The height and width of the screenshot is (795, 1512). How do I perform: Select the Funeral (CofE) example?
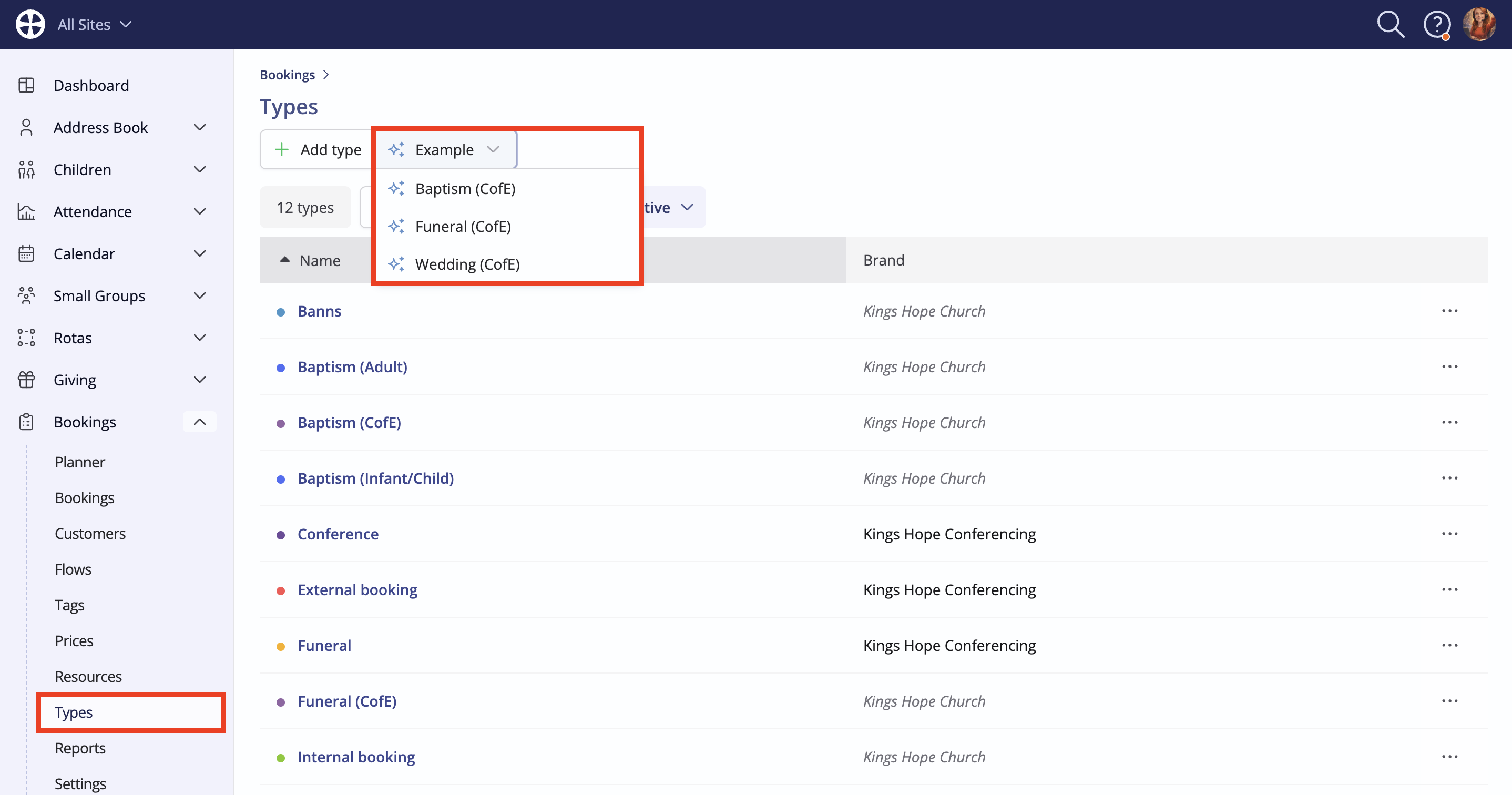(463, 227)
